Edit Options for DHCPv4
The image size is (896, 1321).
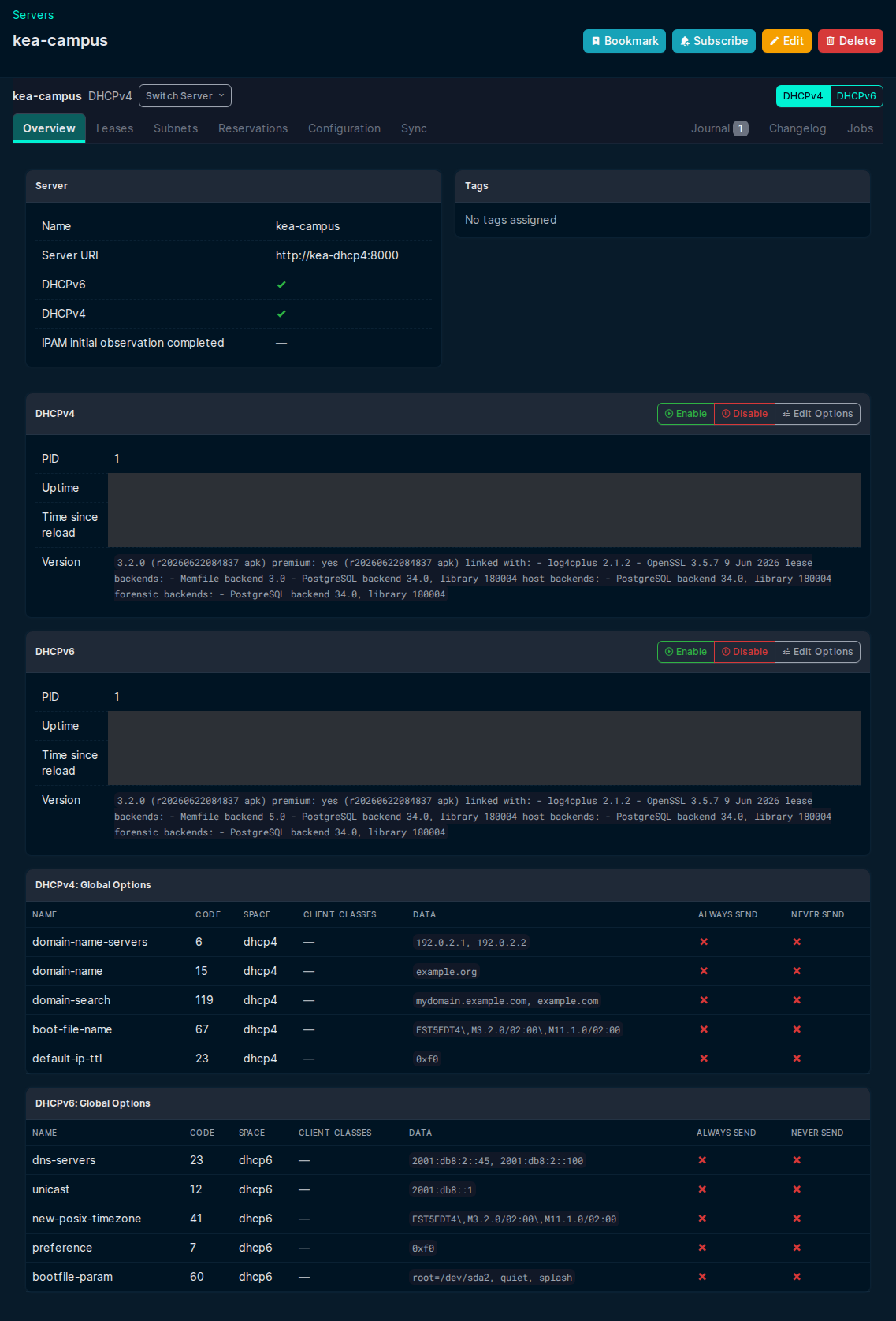click(x=817, y=414)
